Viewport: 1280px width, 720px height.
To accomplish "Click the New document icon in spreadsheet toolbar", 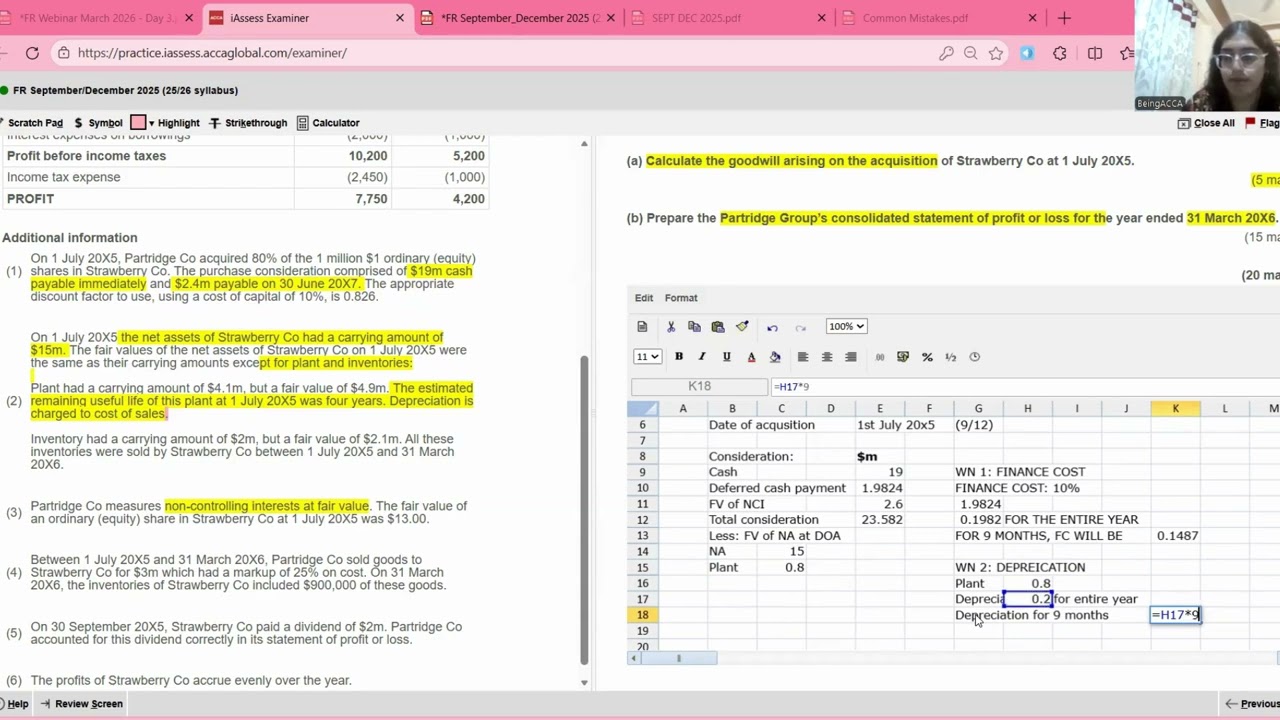I will (642, 327).
